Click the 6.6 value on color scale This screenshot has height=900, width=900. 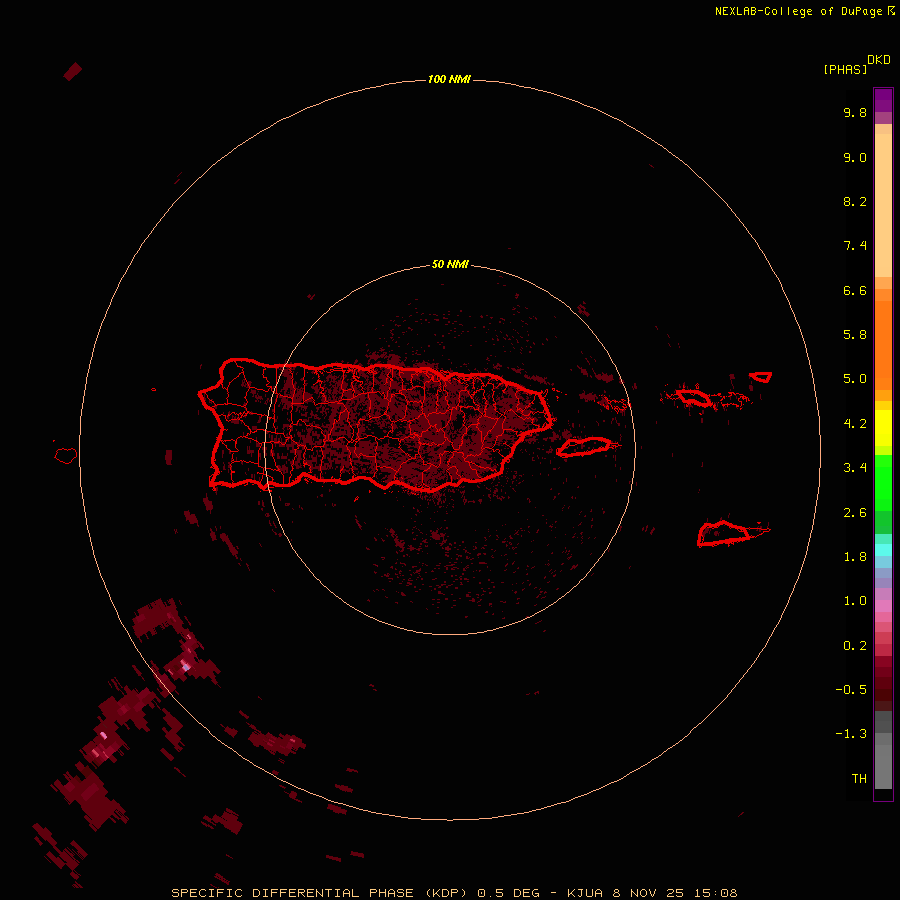[855, 290]
